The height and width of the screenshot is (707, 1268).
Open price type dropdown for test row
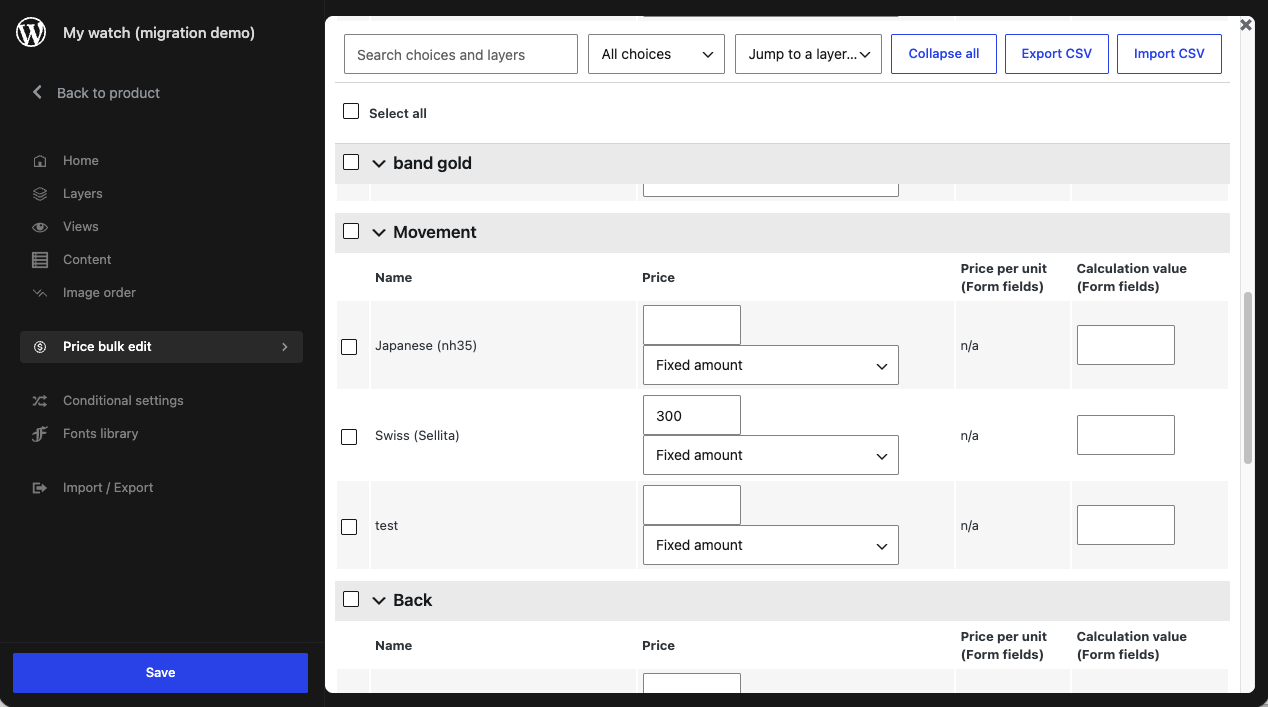[x=771, y=545]
